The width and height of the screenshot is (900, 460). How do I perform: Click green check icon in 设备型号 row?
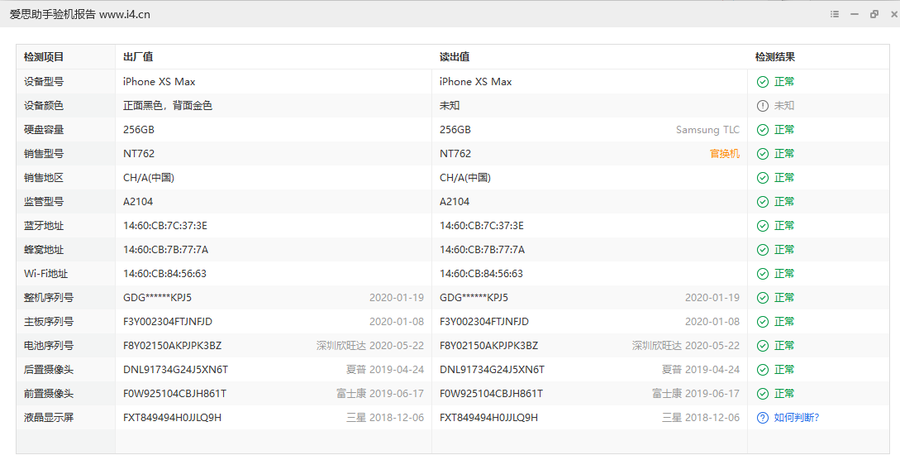coord(762,82)
